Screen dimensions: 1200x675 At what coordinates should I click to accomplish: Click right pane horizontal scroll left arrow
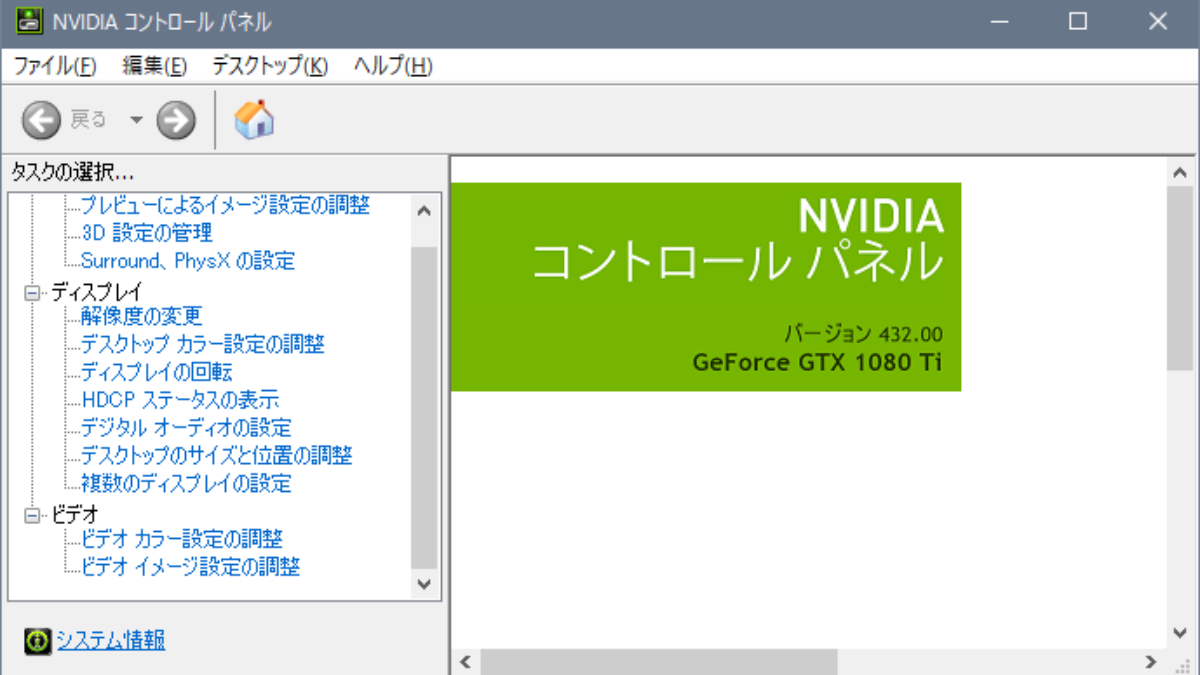(466, 662)
